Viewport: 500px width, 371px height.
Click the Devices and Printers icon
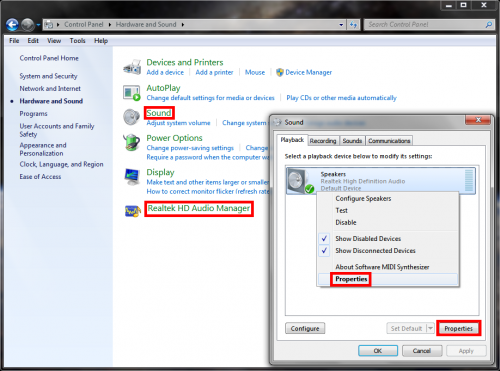point(132,67)
